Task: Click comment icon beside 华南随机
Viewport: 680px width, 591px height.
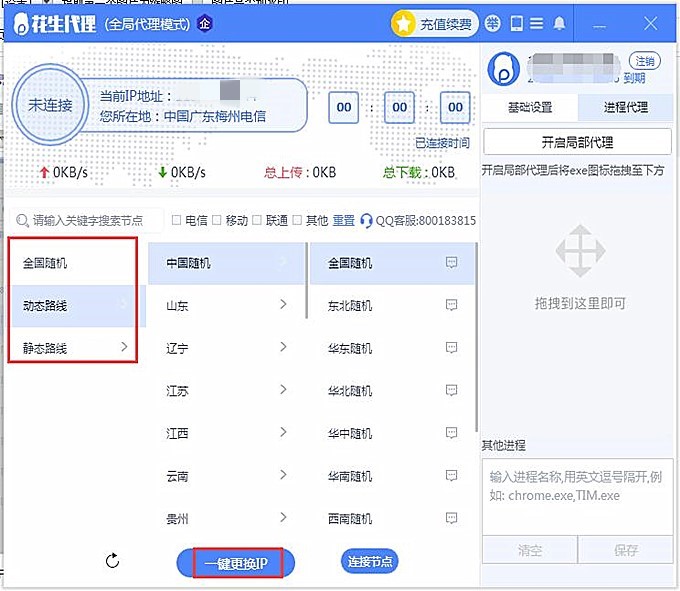Action: coord(451,476)
